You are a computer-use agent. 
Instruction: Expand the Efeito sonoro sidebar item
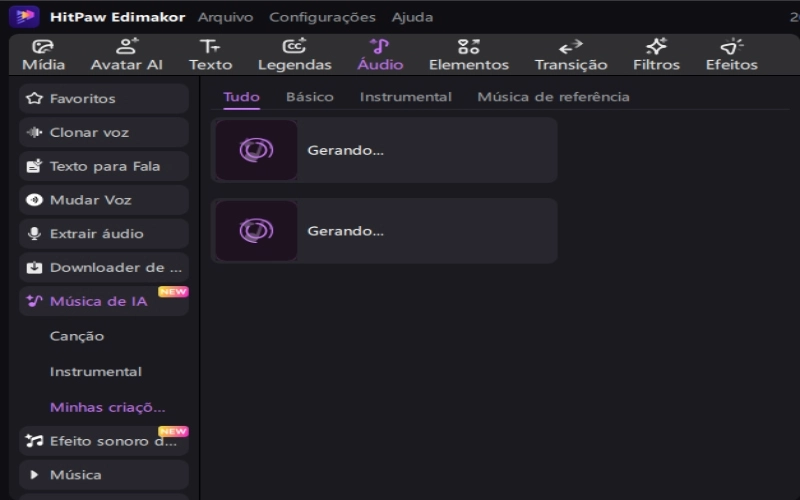[103, 441]
